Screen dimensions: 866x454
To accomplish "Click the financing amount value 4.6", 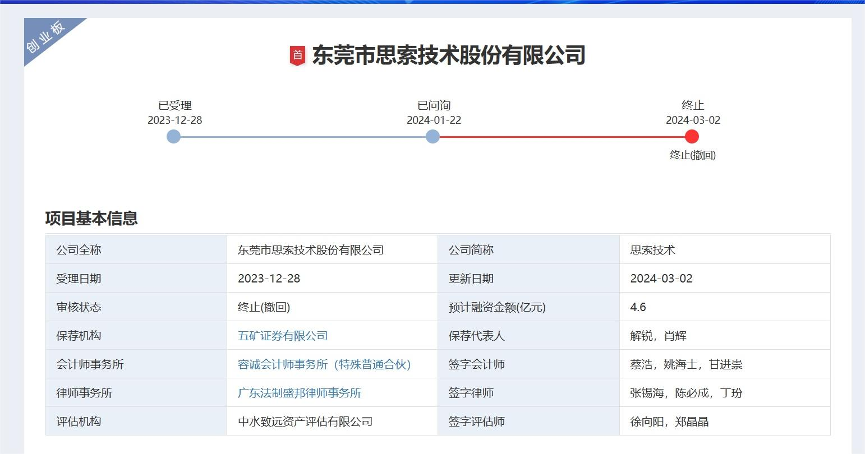I will [x=638, y=308].
